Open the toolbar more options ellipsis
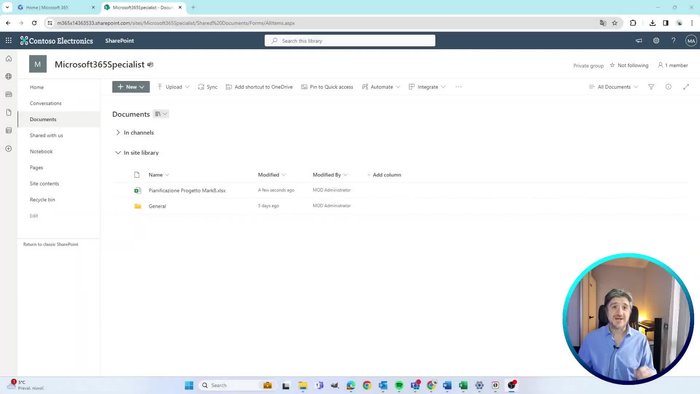 [458, 87]
